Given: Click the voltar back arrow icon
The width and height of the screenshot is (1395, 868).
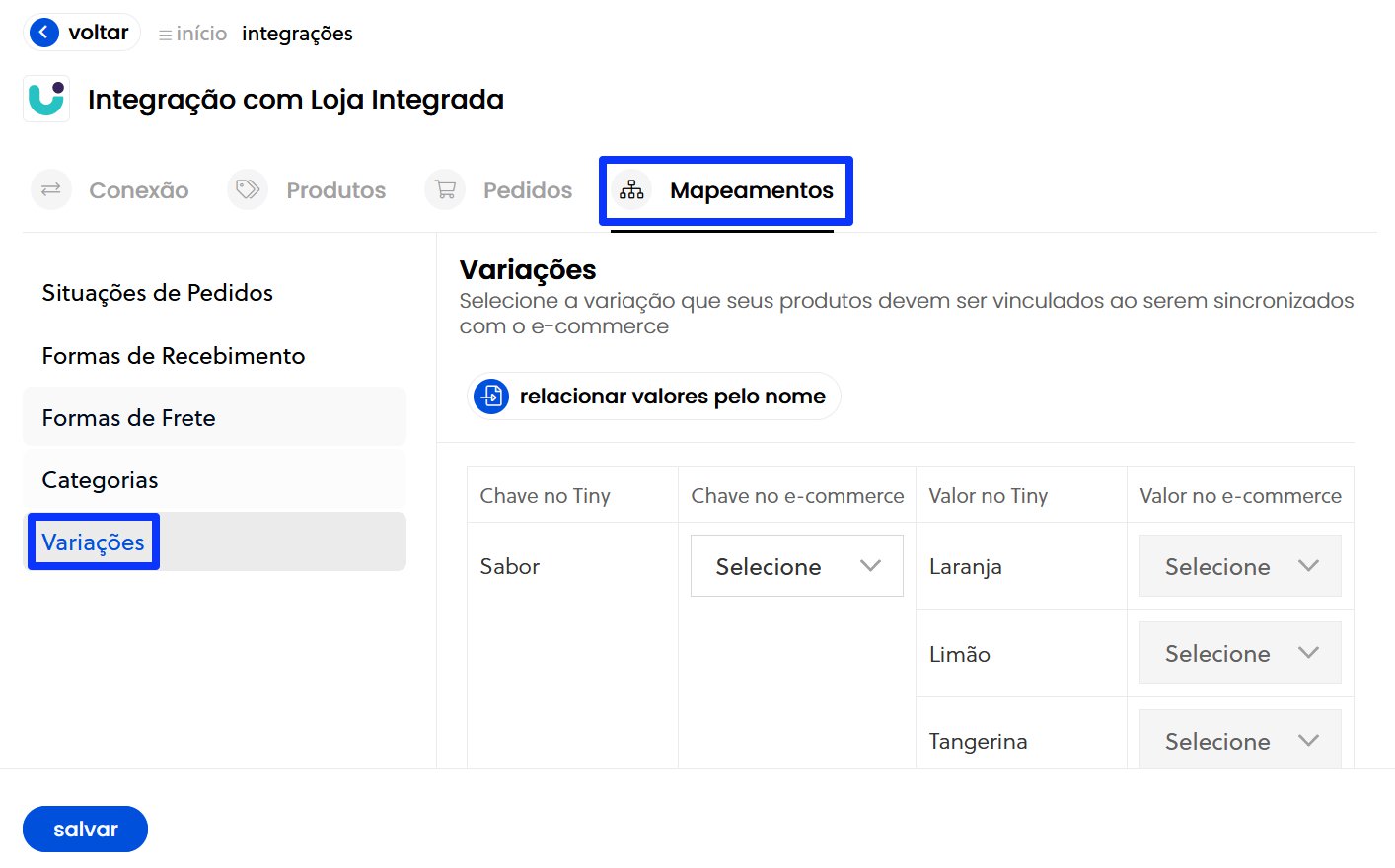Looking at the screenshot, I should tap(44, 33).
